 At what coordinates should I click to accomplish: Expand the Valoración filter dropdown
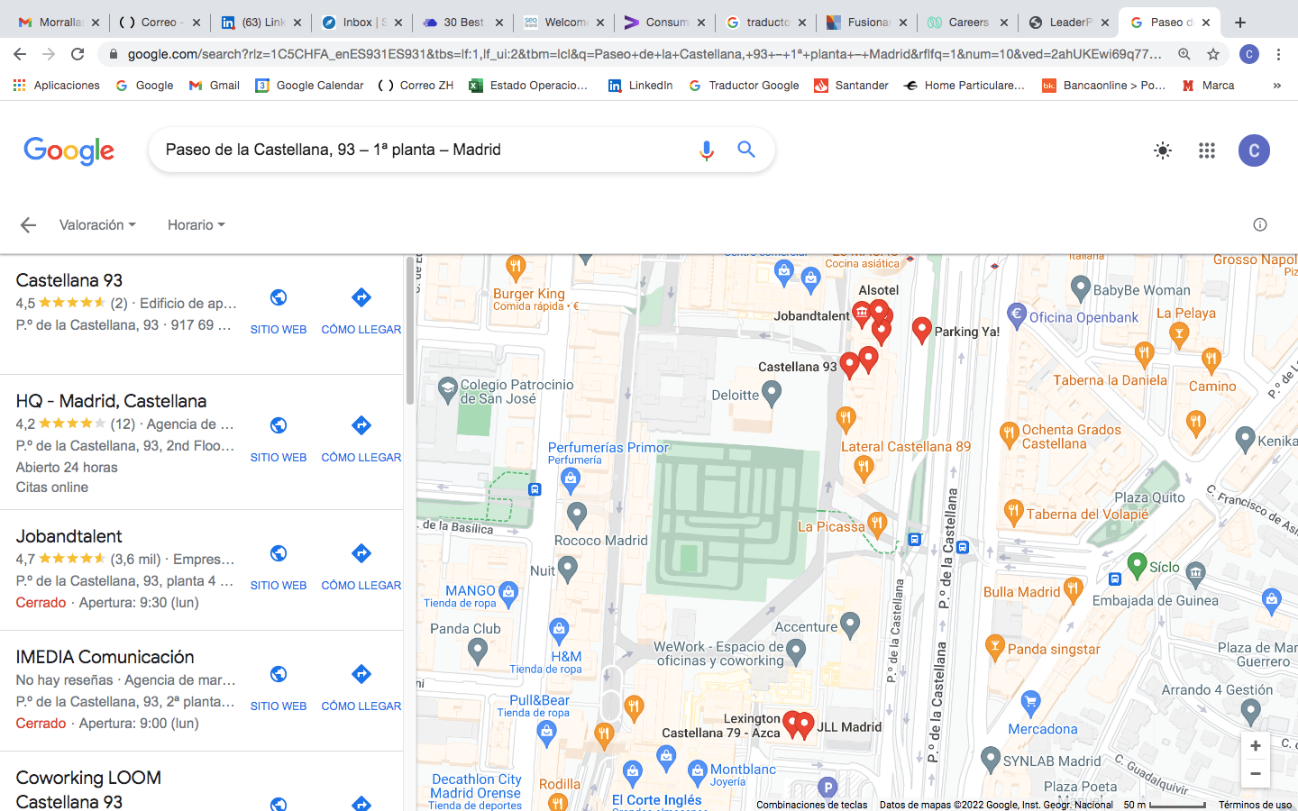(97, 225)
